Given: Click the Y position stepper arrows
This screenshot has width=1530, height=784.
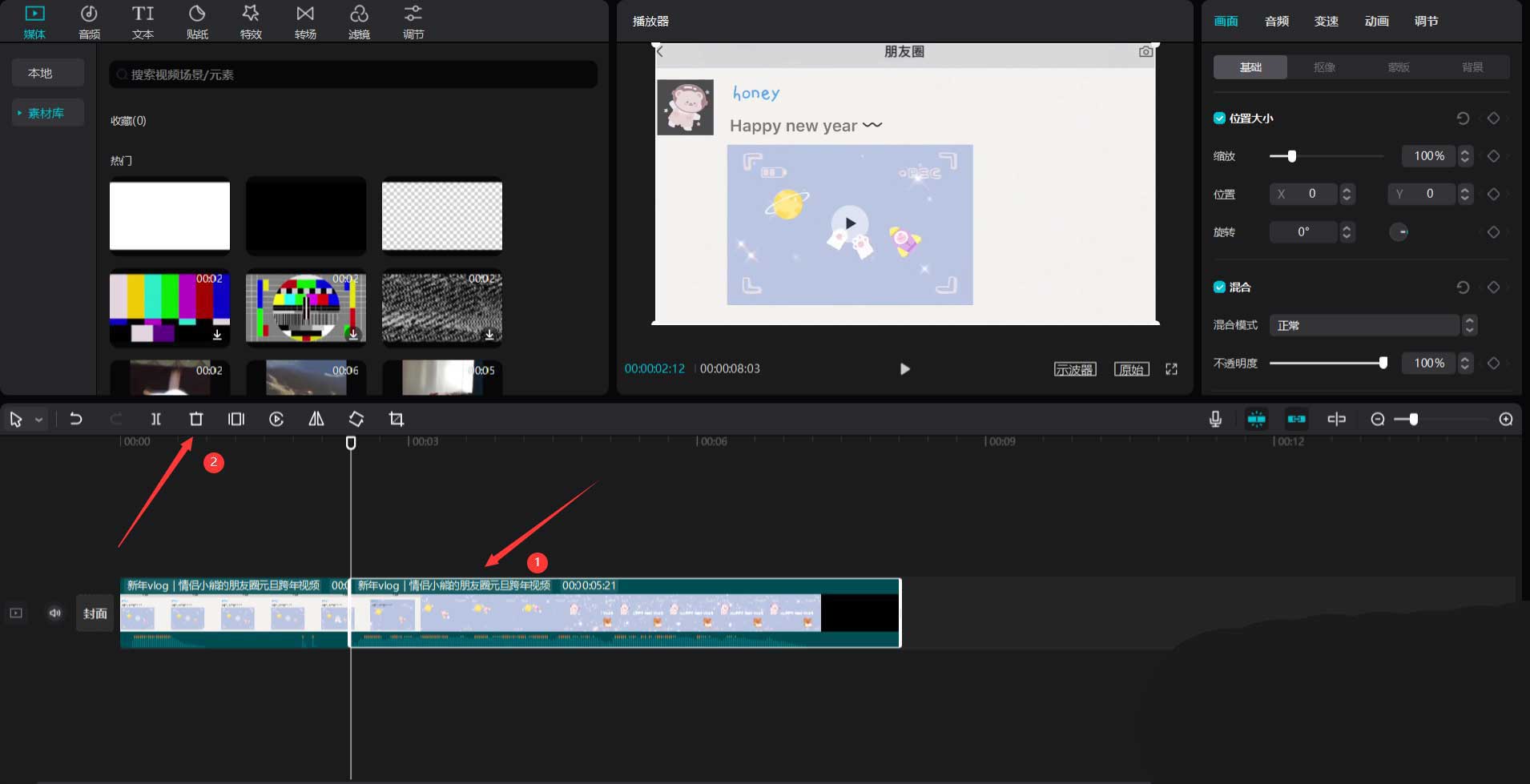Looking at the screenshot, I should 1465,194.
